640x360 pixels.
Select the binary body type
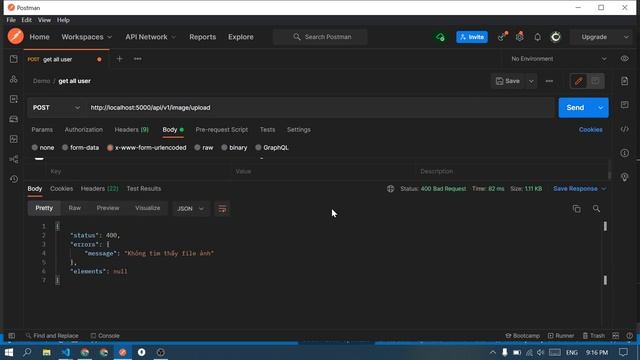point(234,148)
